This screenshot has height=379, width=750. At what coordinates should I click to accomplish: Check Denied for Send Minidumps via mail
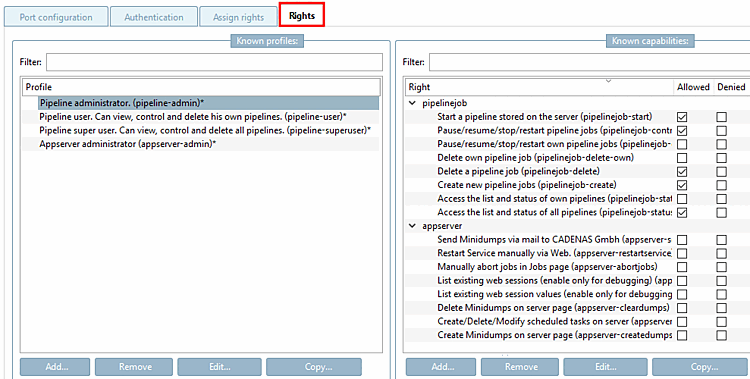[721, 240]
